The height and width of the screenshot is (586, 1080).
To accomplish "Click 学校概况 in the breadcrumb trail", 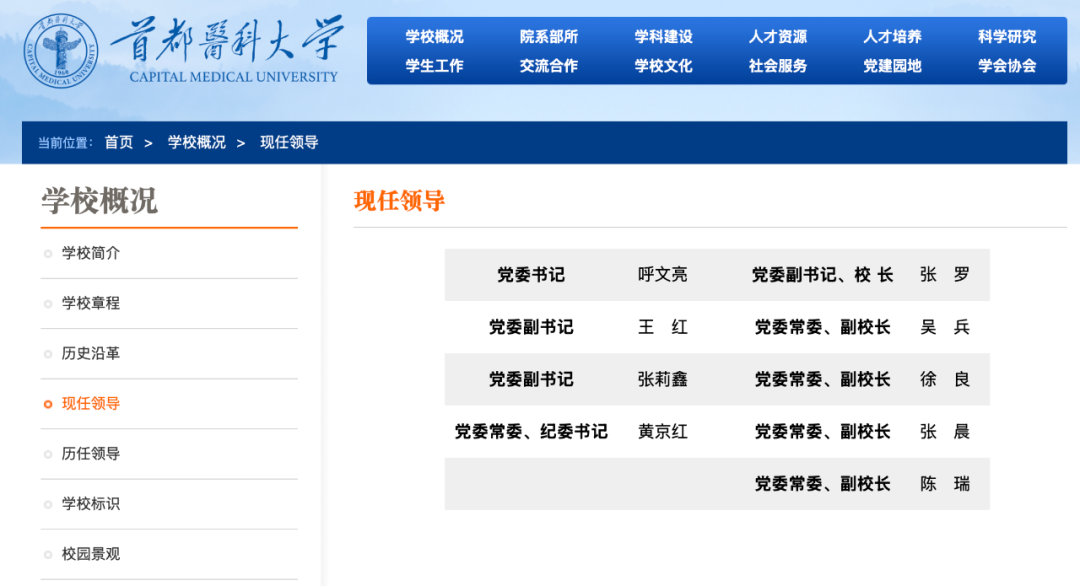I will coord(196,141).
